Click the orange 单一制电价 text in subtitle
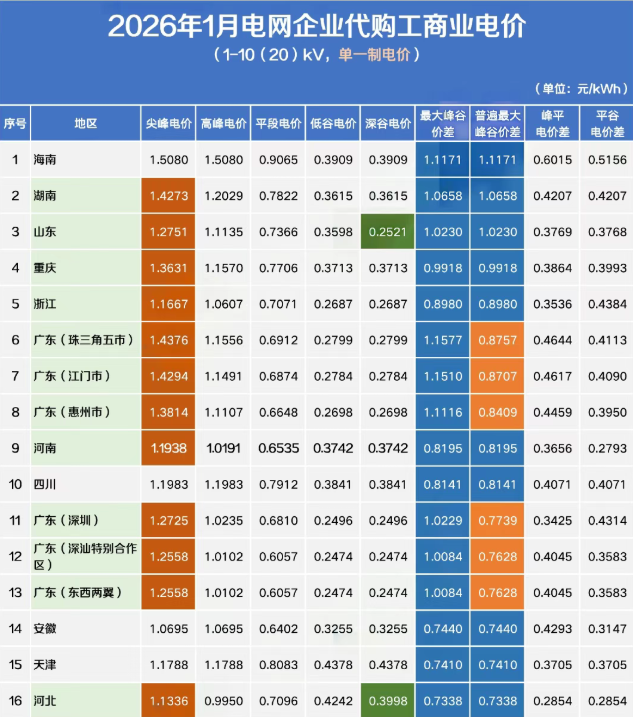Viewport: 633px width, 717px height. [x=379, y=54]
